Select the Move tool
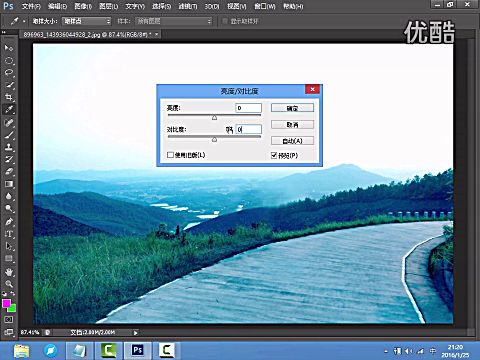Screen dimensions: 480x360 coord(9,48)
